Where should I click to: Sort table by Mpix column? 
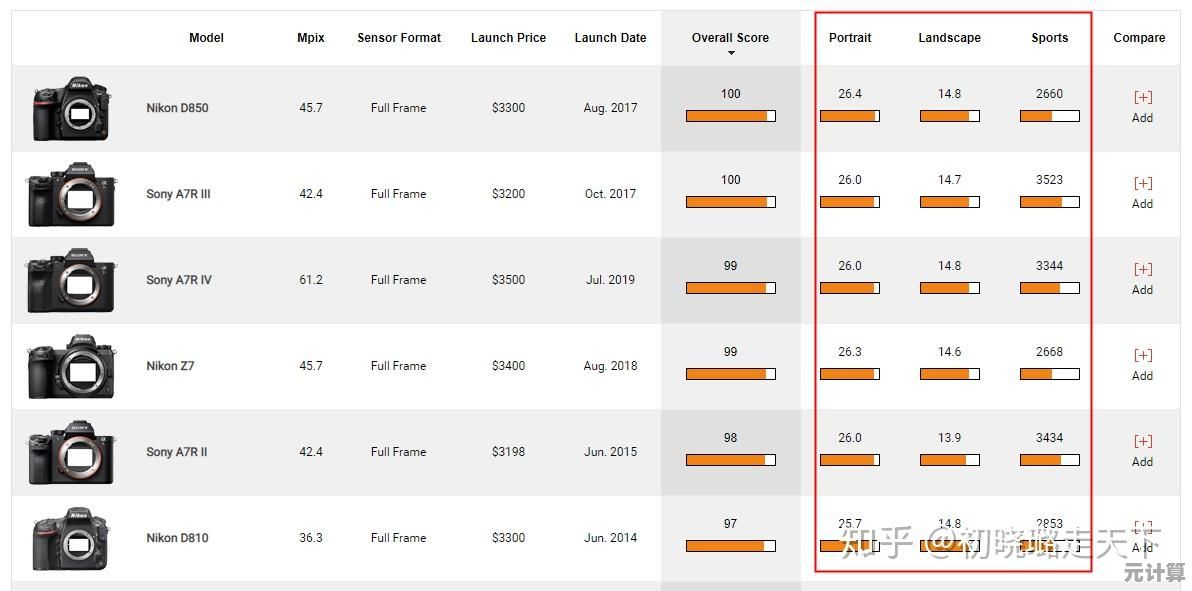click(311, 38)
